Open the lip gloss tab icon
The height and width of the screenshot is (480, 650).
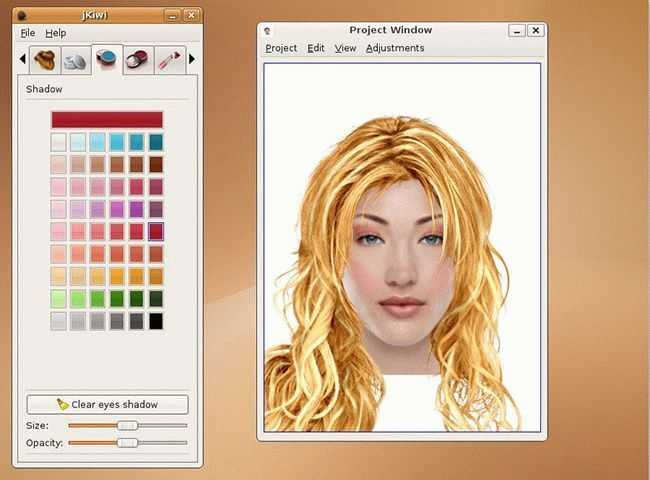[x=170, y=60]
